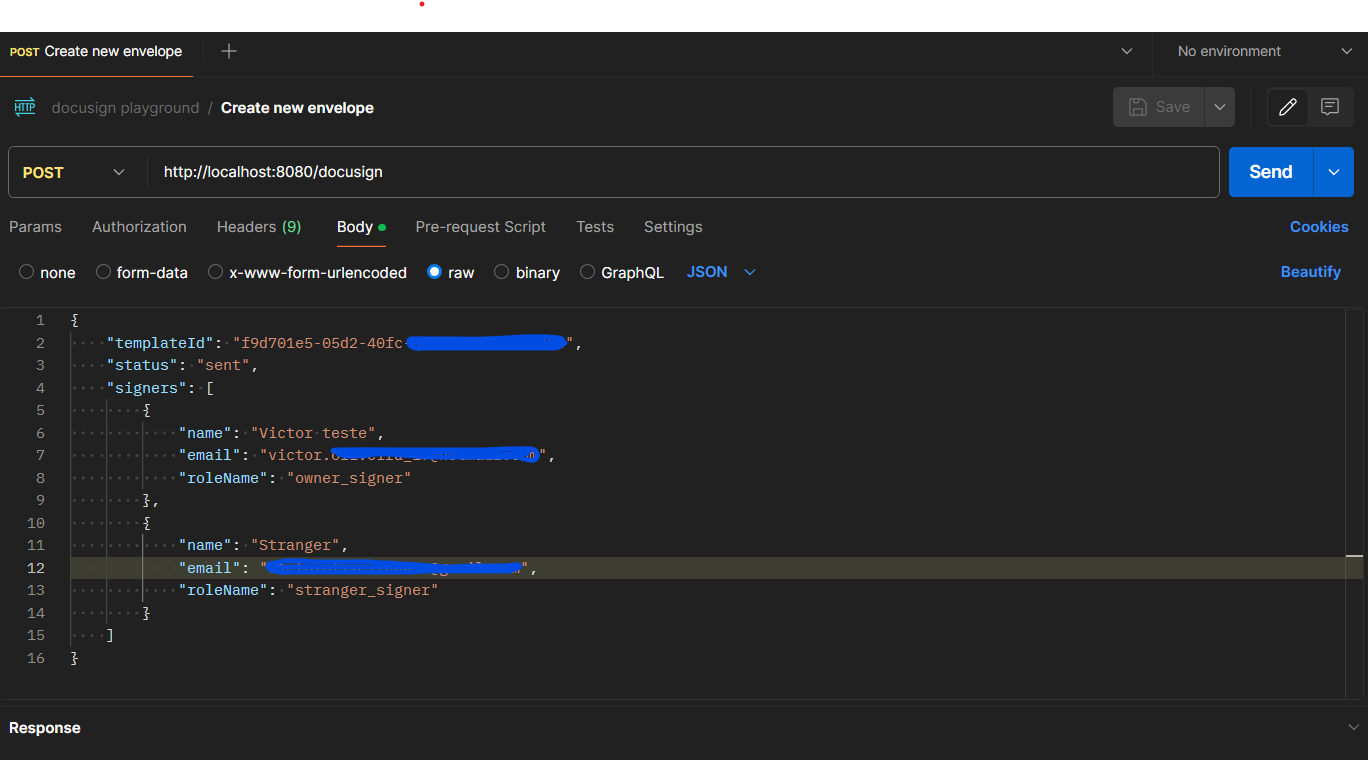Image resolution: width=1368 pixels, height=760 pixels.
Task: Expand the Response panel chevron
Action: 1354,728
